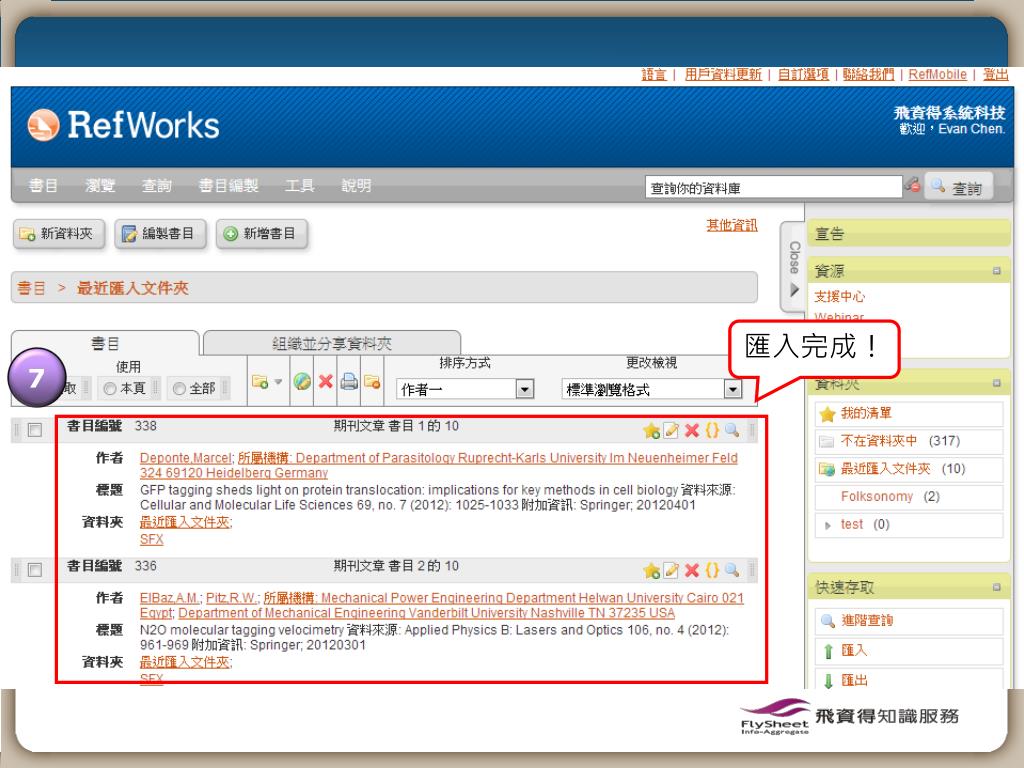1024x768 pixels.
Task: Clear search icon beside search box
Action: 912,185
